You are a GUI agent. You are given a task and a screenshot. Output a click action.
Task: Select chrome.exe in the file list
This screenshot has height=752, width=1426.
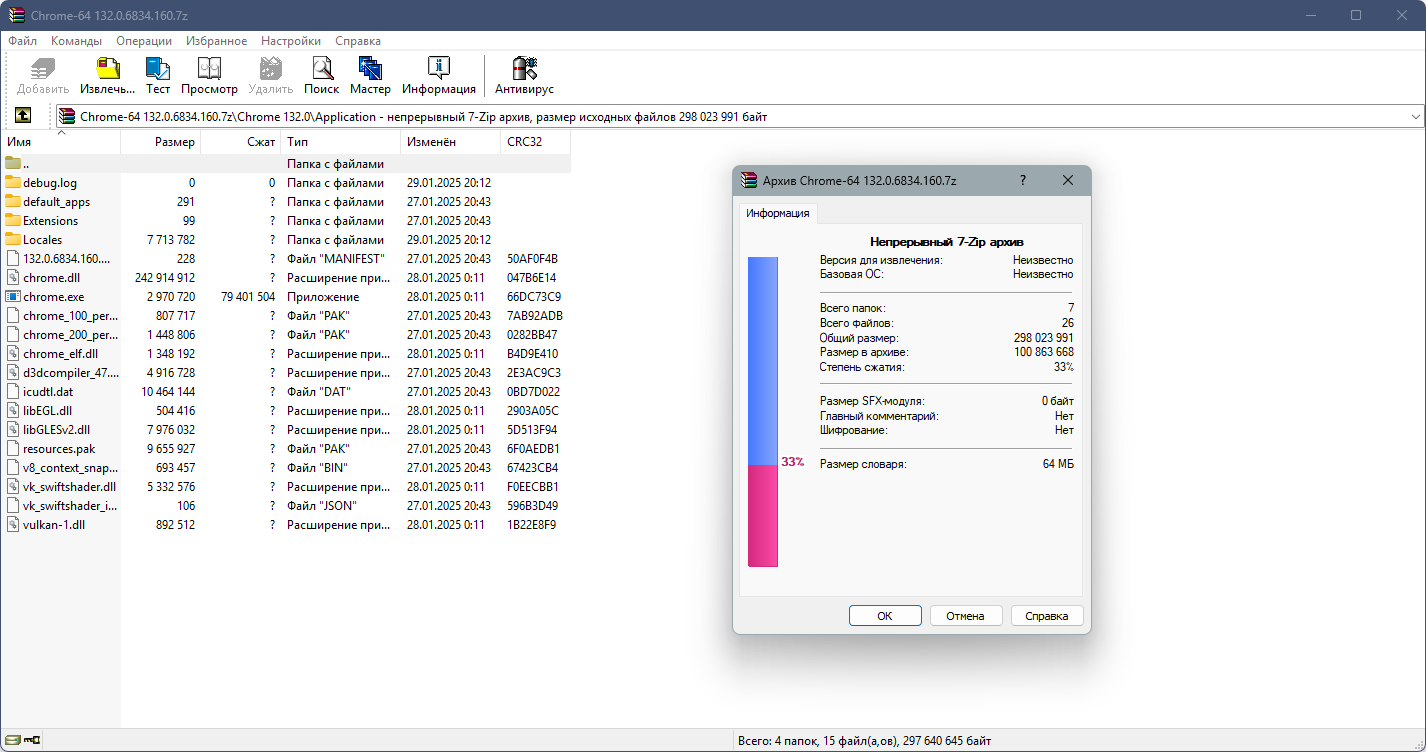pos(53,297)
